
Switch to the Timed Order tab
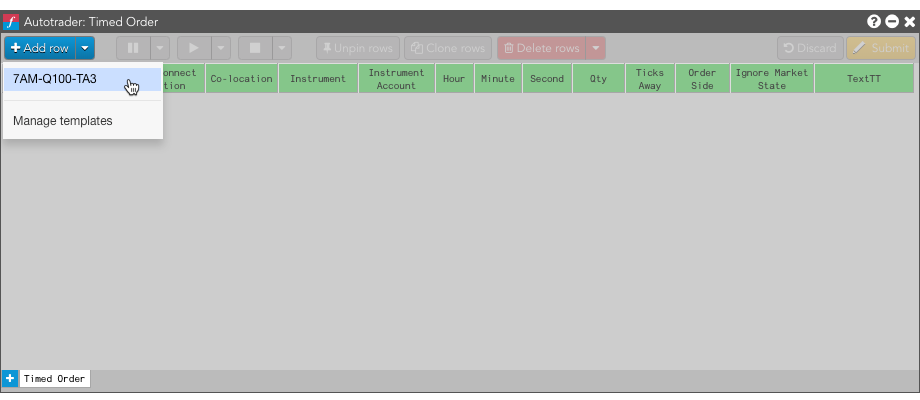pyautogui.click(x=55, y=379)
